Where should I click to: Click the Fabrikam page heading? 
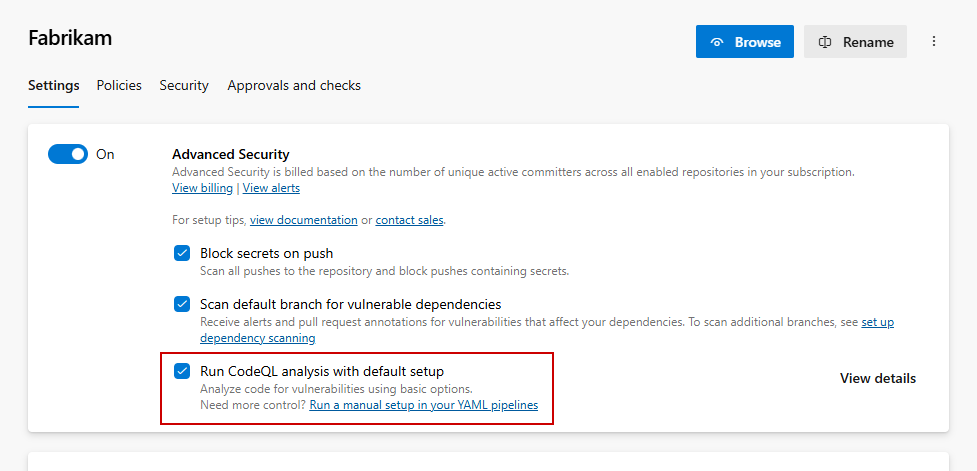click(x=70, y=38)
